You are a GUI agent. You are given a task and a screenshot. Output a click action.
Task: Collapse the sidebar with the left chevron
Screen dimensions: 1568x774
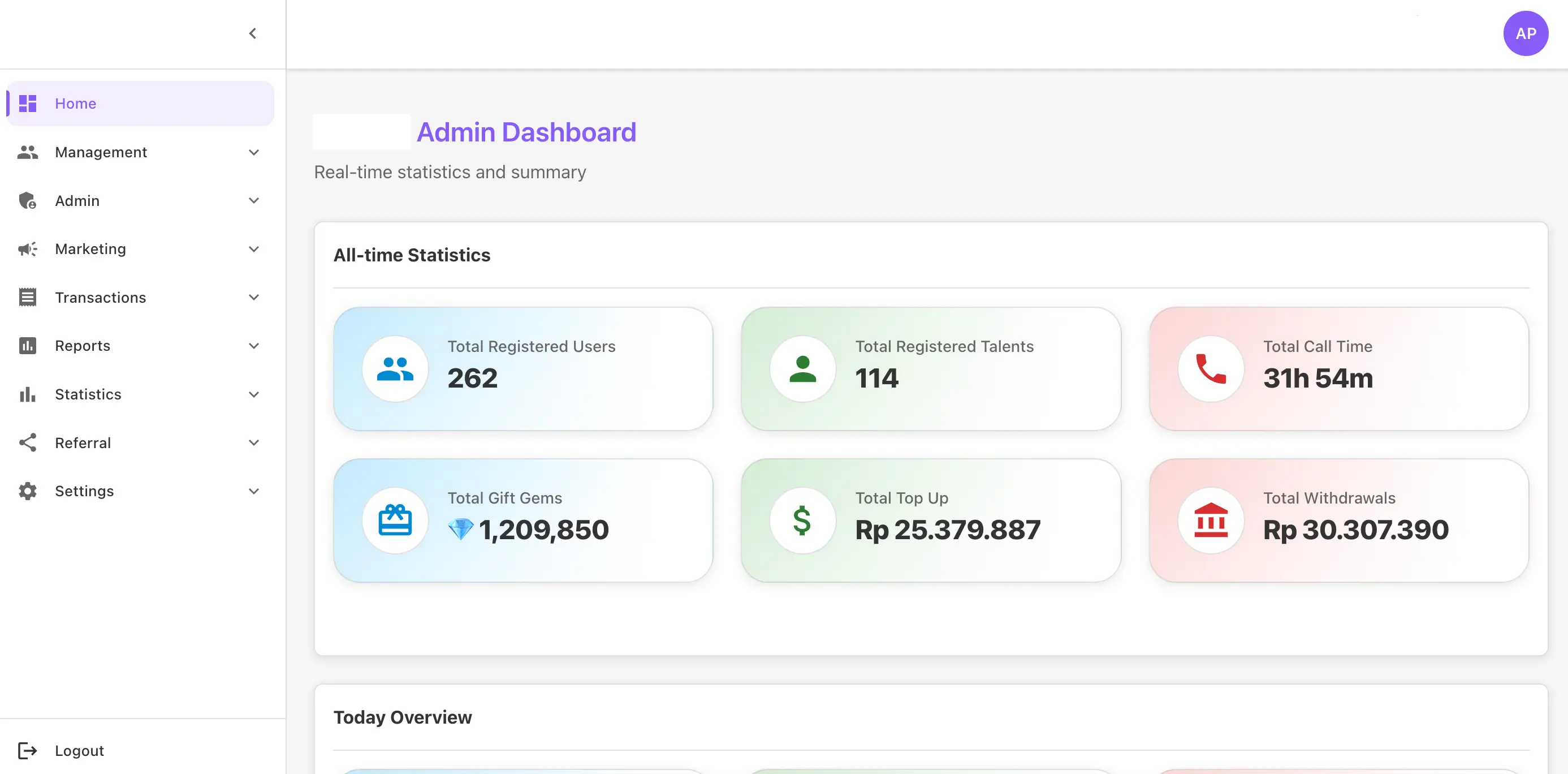(x=253, y=33)
